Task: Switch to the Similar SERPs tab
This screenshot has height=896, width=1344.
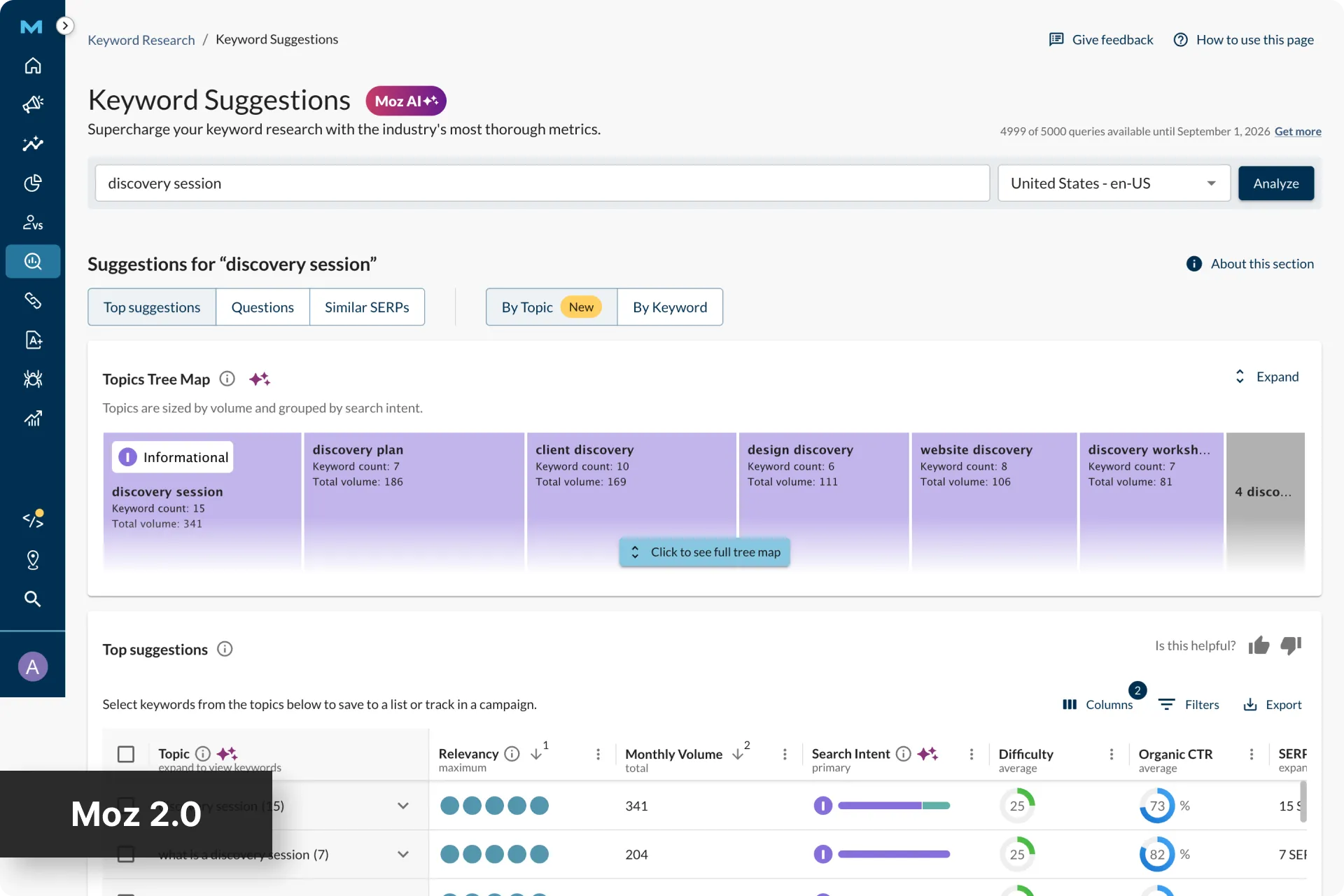Action: pyautogui.click(x=367, y=307)
